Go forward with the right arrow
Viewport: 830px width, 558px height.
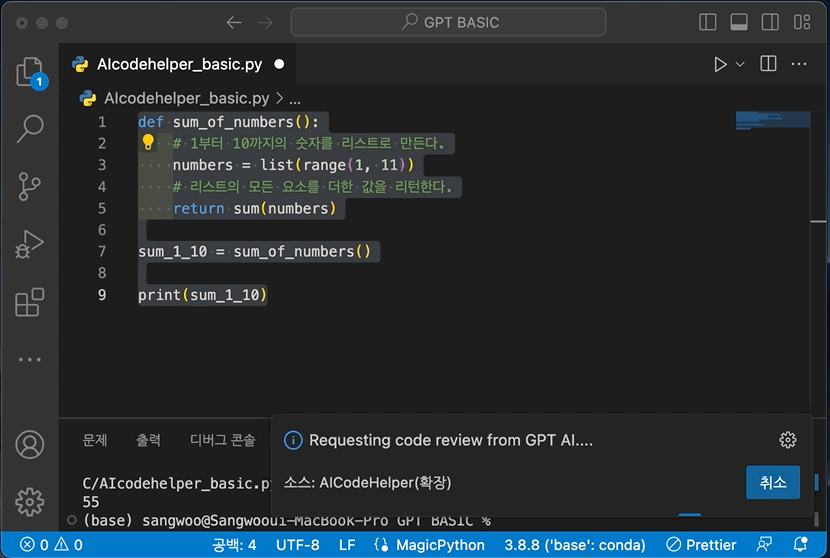coord(265,22)
